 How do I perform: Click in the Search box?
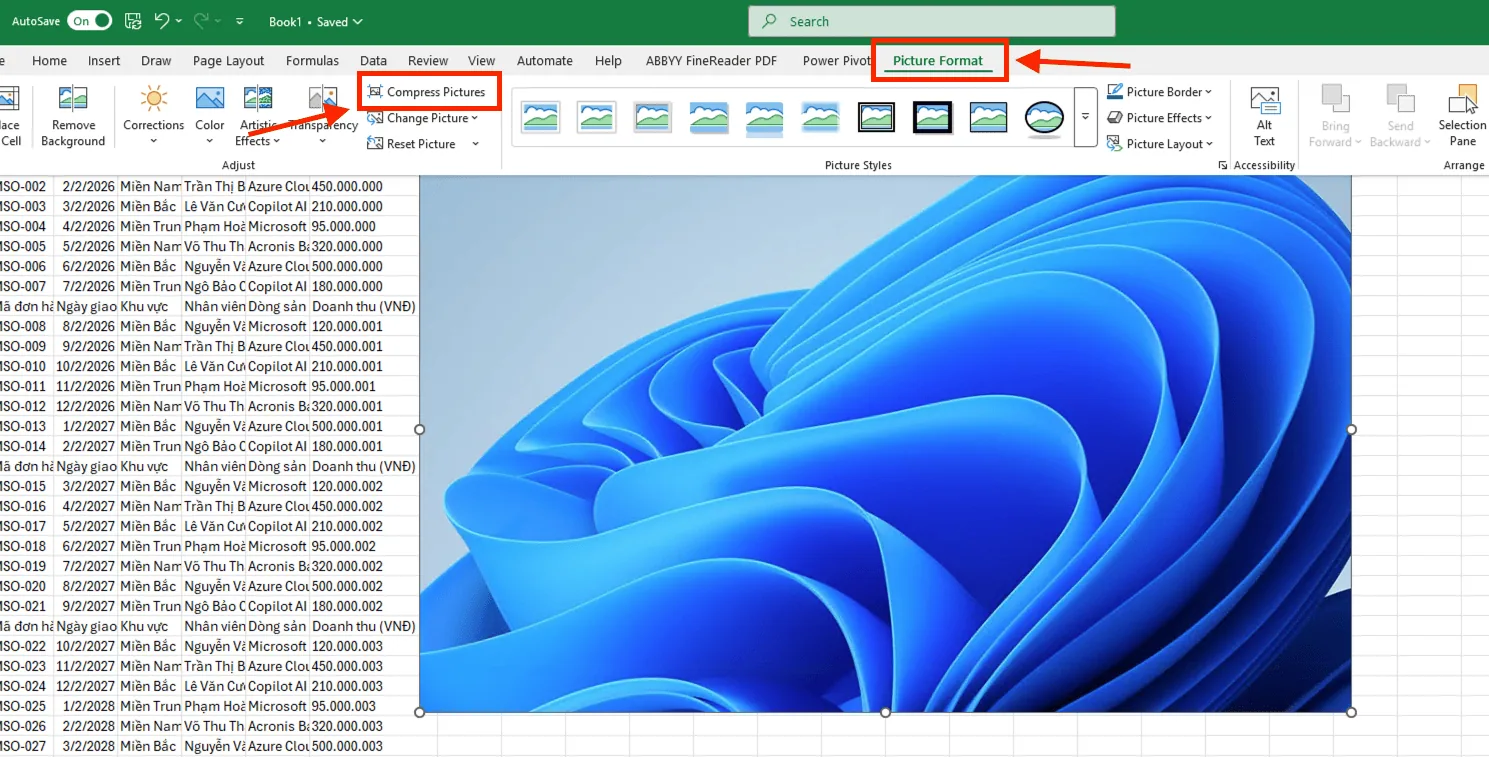[930, 22]
